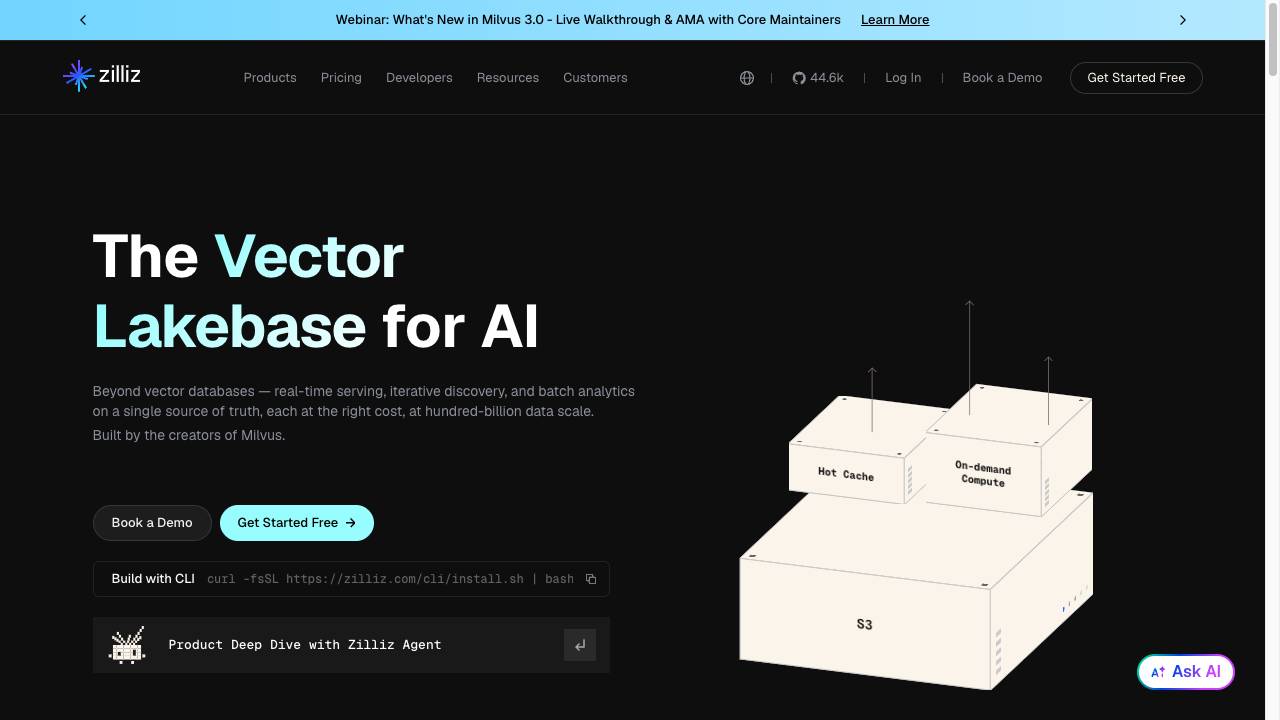
Task: Click the 'Build with CLI' label
Action: [153, 579]
